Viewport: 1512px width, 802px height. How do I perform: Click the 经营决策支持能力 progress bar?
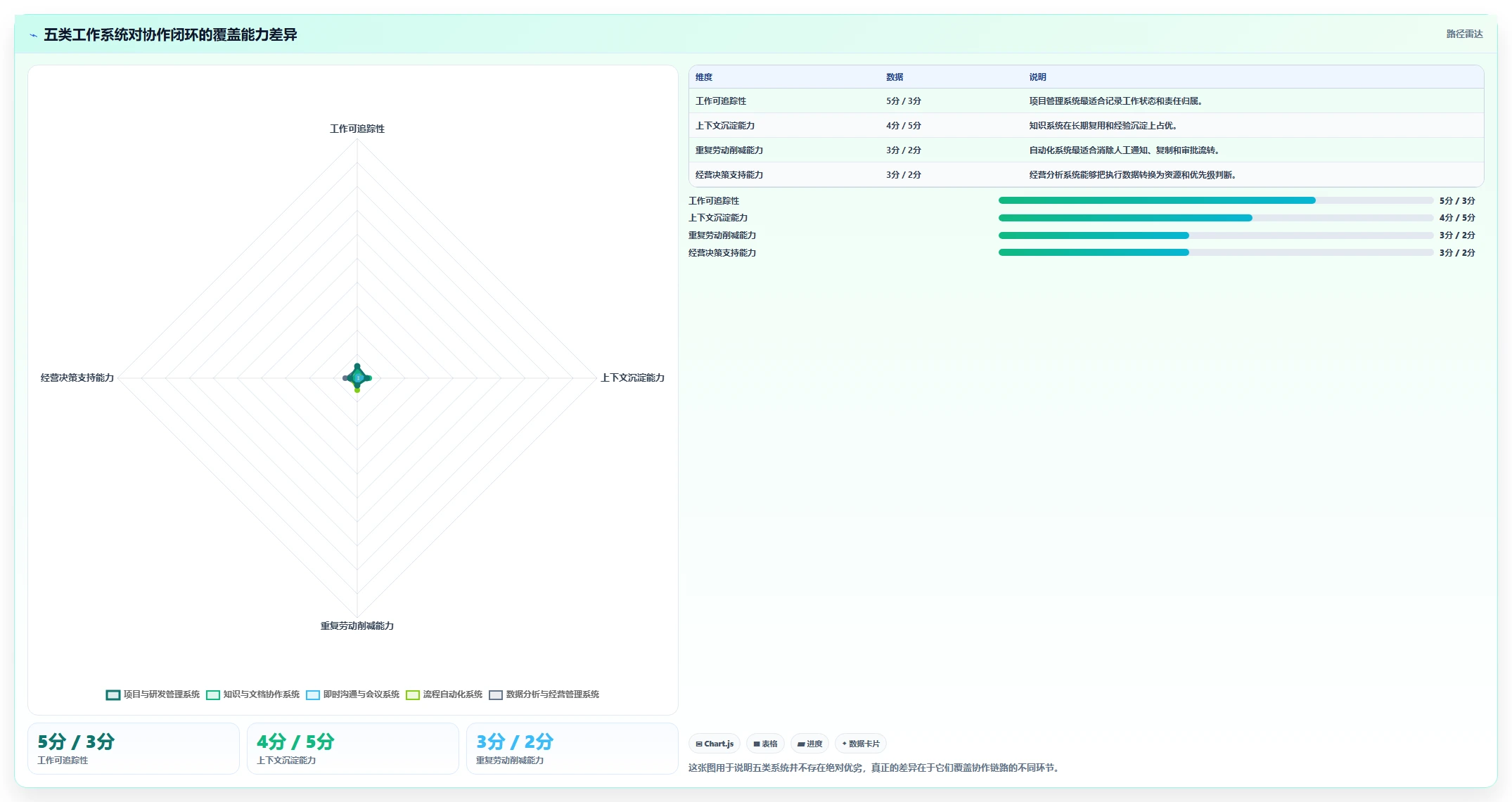tap(1215, 252)
